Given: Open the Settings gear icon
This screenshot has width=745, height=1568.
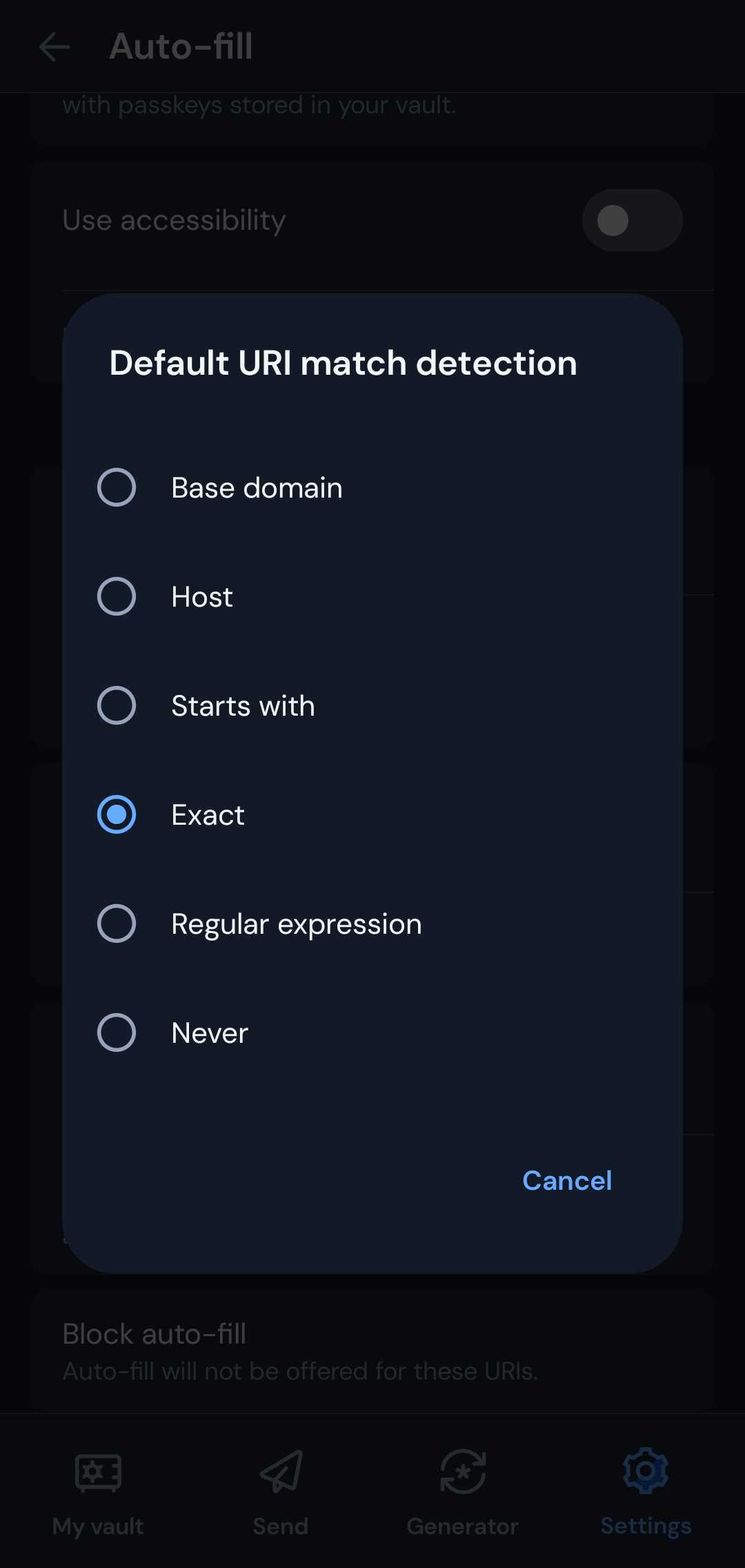Looking at the screenshot, I should tap(646, 1471).
